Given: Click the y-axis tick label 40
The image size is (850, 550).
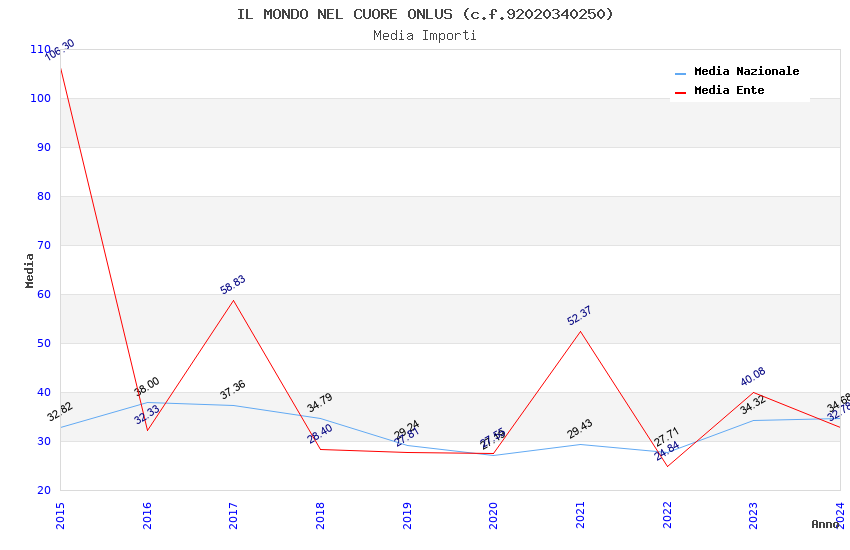Looking at the screenshot, I should coord(44,392).
